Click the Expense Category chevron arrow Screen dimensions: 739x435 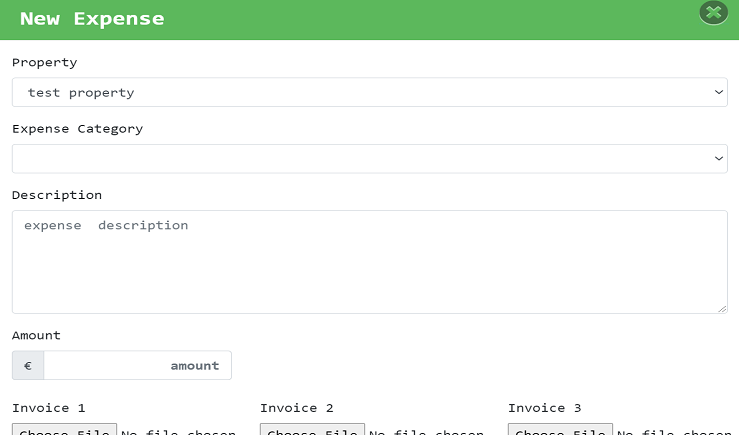coord(719,158)
